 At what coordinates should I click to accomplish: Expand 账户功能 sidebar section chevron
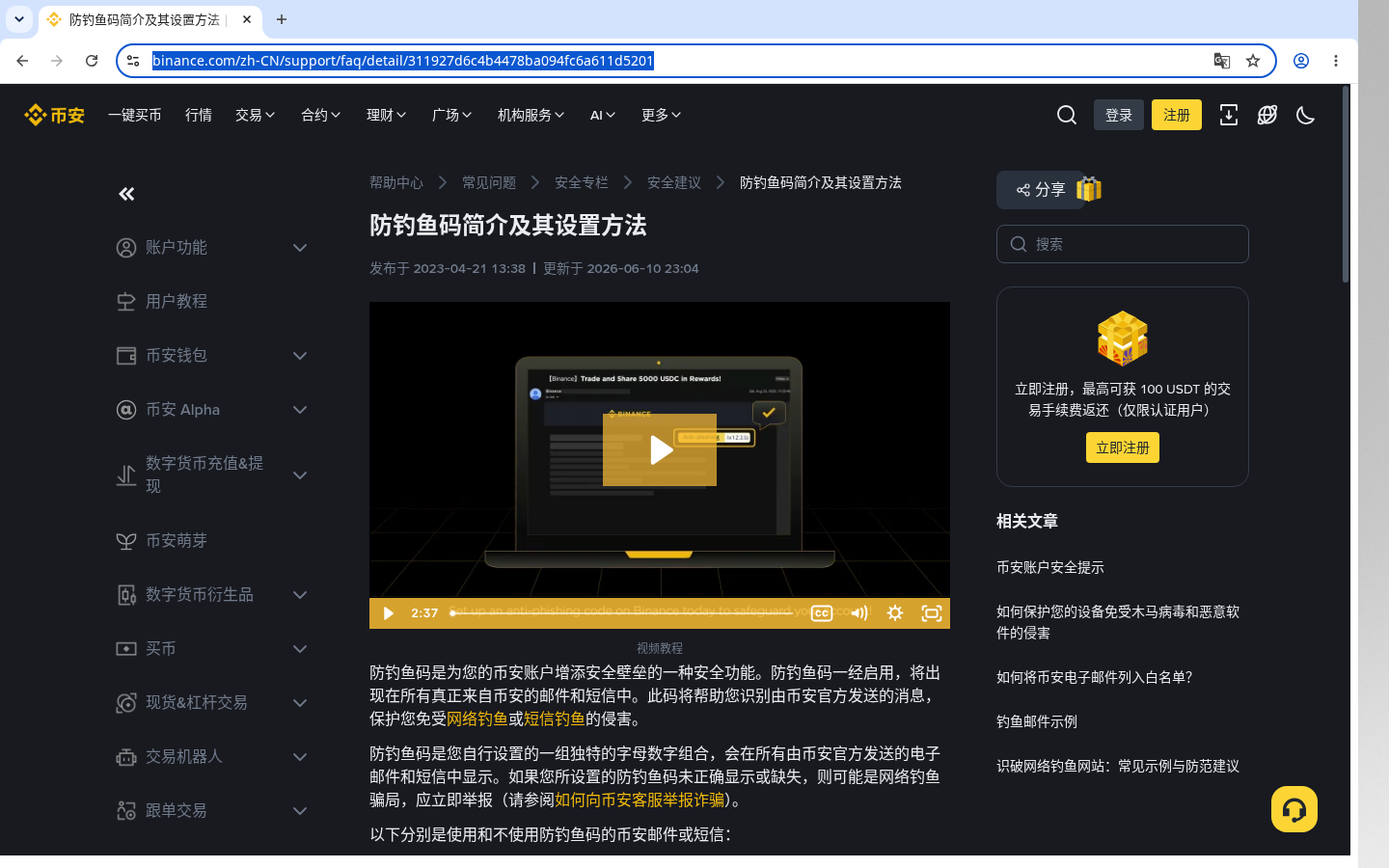[300, 248]
